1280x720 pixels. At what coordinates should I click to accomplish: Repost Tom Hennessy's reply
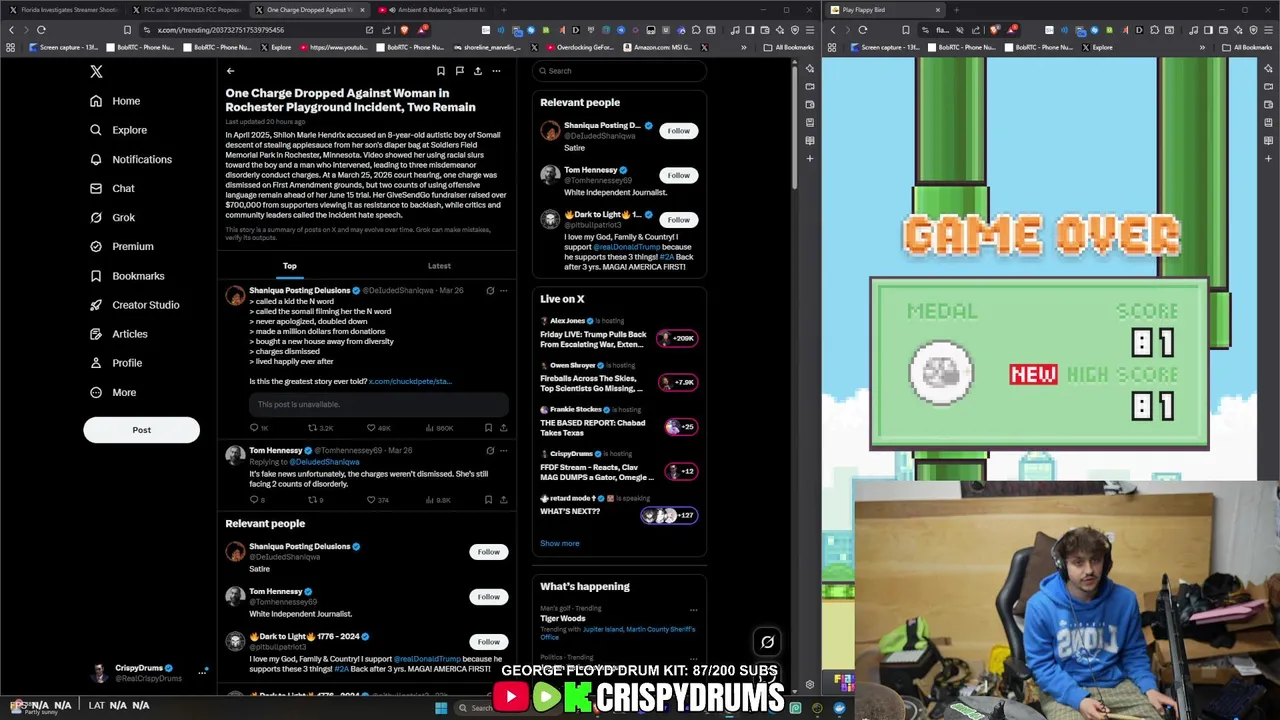coord(315,500)
